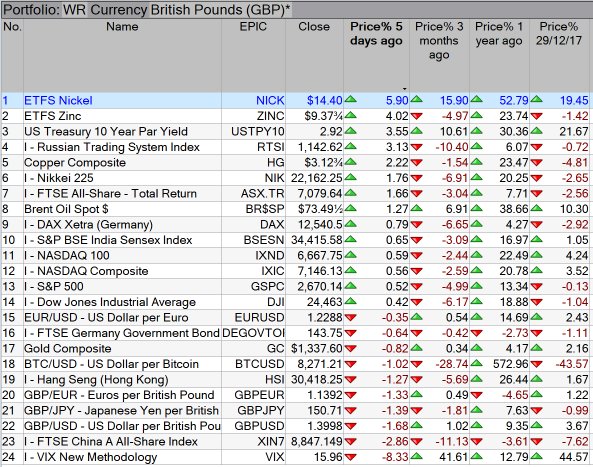Click the red arrow beside S&P 500 -0.13
Screen dimensions: 593x467
[x=536, y=286]
